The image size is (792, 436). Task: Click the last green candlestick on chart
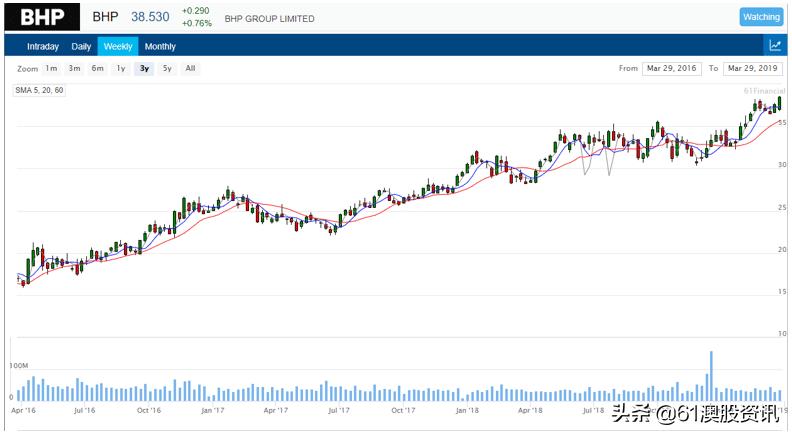780,103
